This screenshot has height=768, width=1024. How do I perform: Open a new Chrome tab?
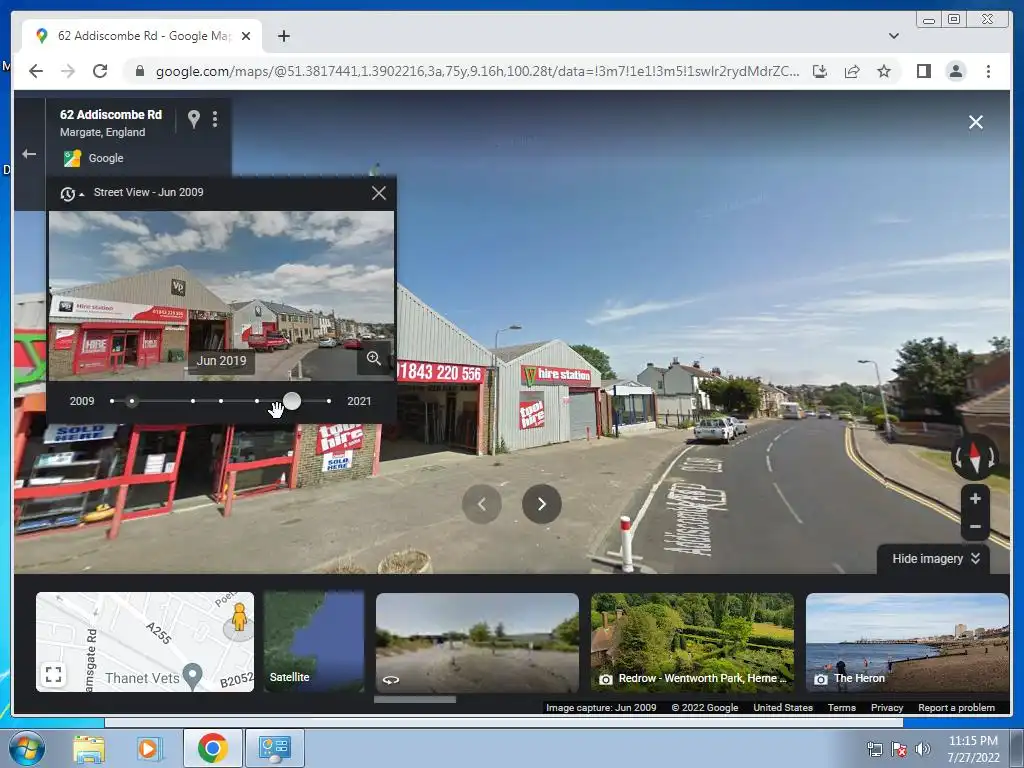283,36
